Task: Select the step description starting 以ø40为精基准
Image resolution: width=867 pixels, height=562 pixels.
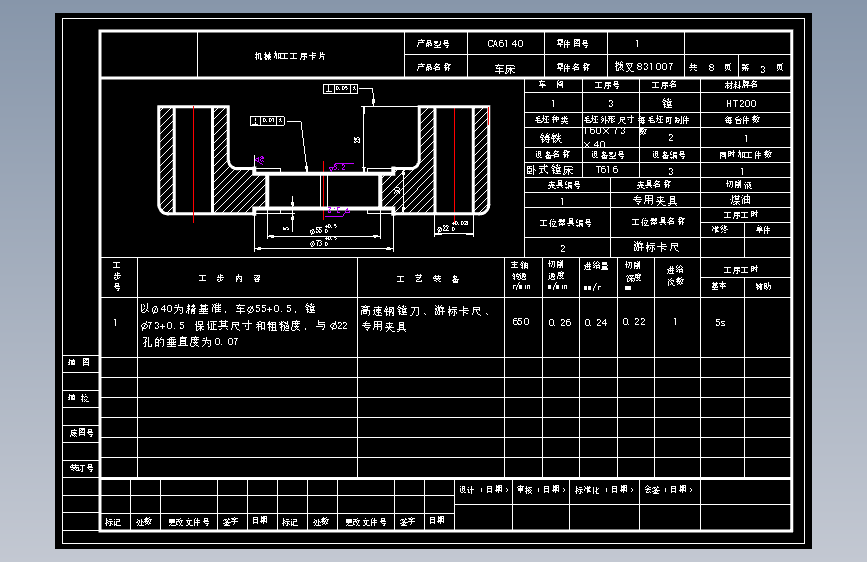Action: (244, 325)
